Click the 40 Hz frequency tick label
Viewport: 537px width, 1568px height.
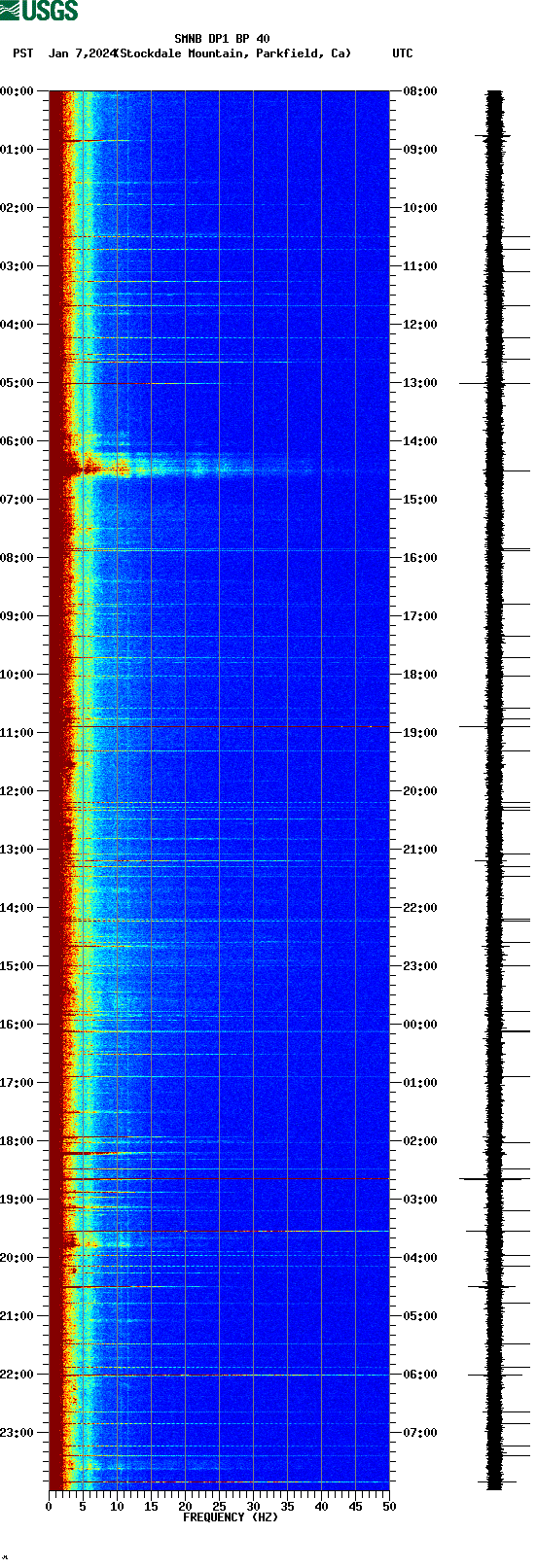coord(321,1507)
